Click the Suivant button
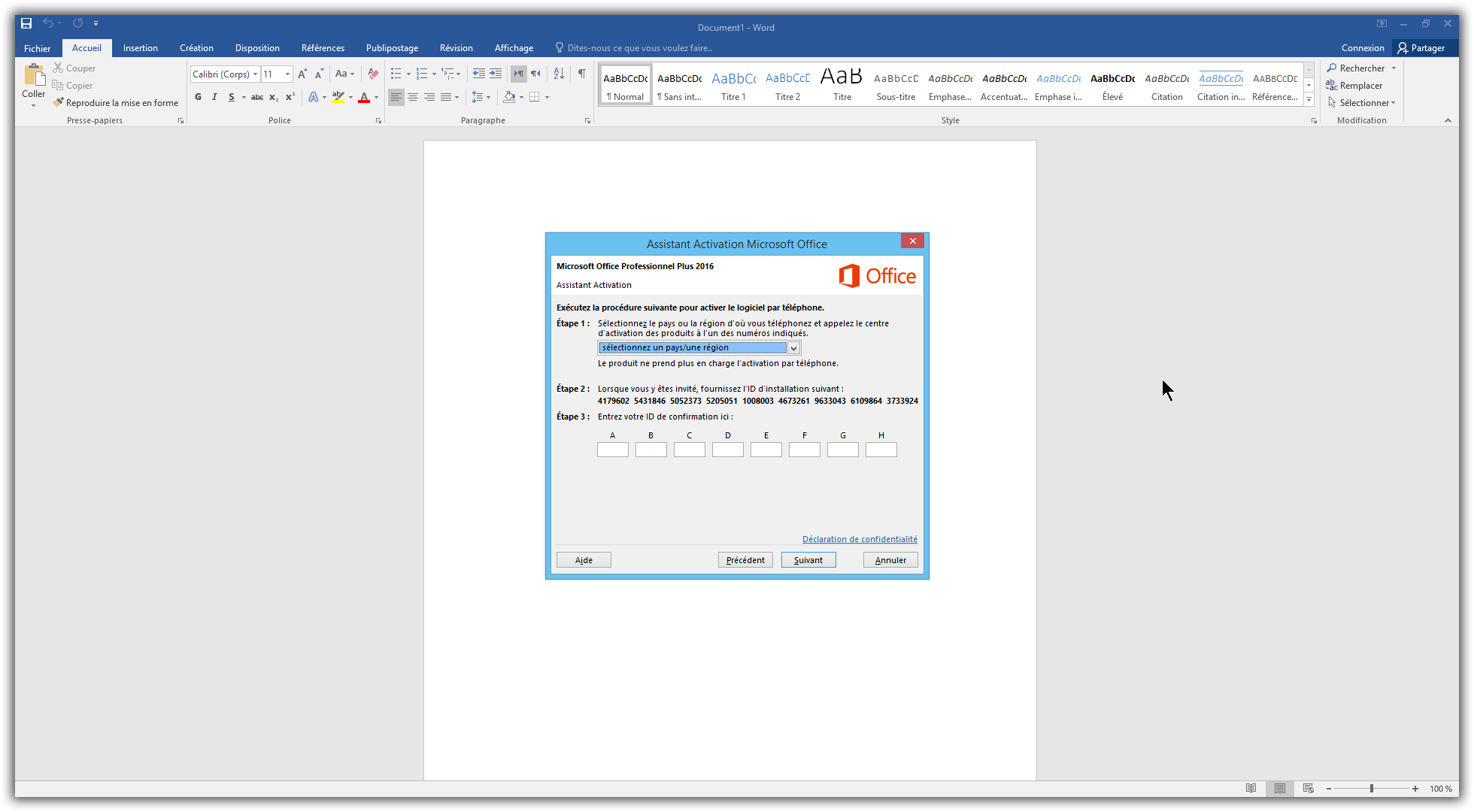 (x=808, y=560)
